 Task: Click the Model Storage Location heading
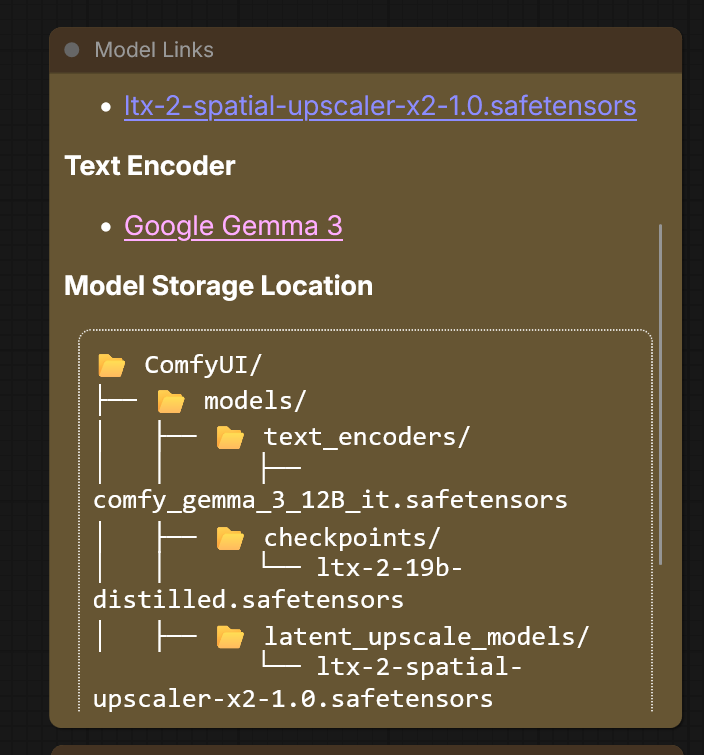click(218, 286)
